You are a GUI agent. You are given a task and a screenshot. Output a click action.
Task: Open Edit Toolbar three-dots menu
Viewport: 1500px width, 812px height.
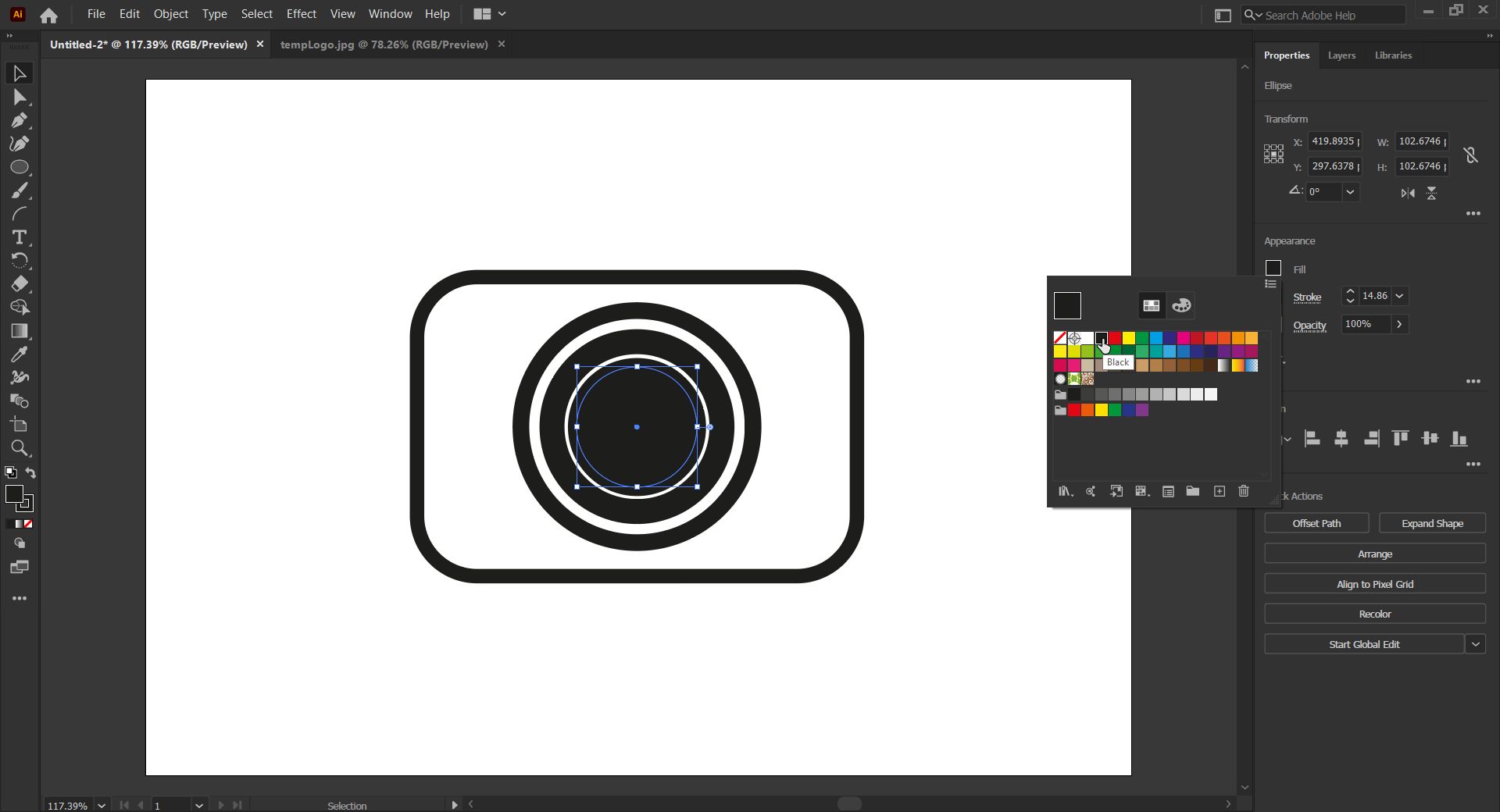[x=20, y=598]
